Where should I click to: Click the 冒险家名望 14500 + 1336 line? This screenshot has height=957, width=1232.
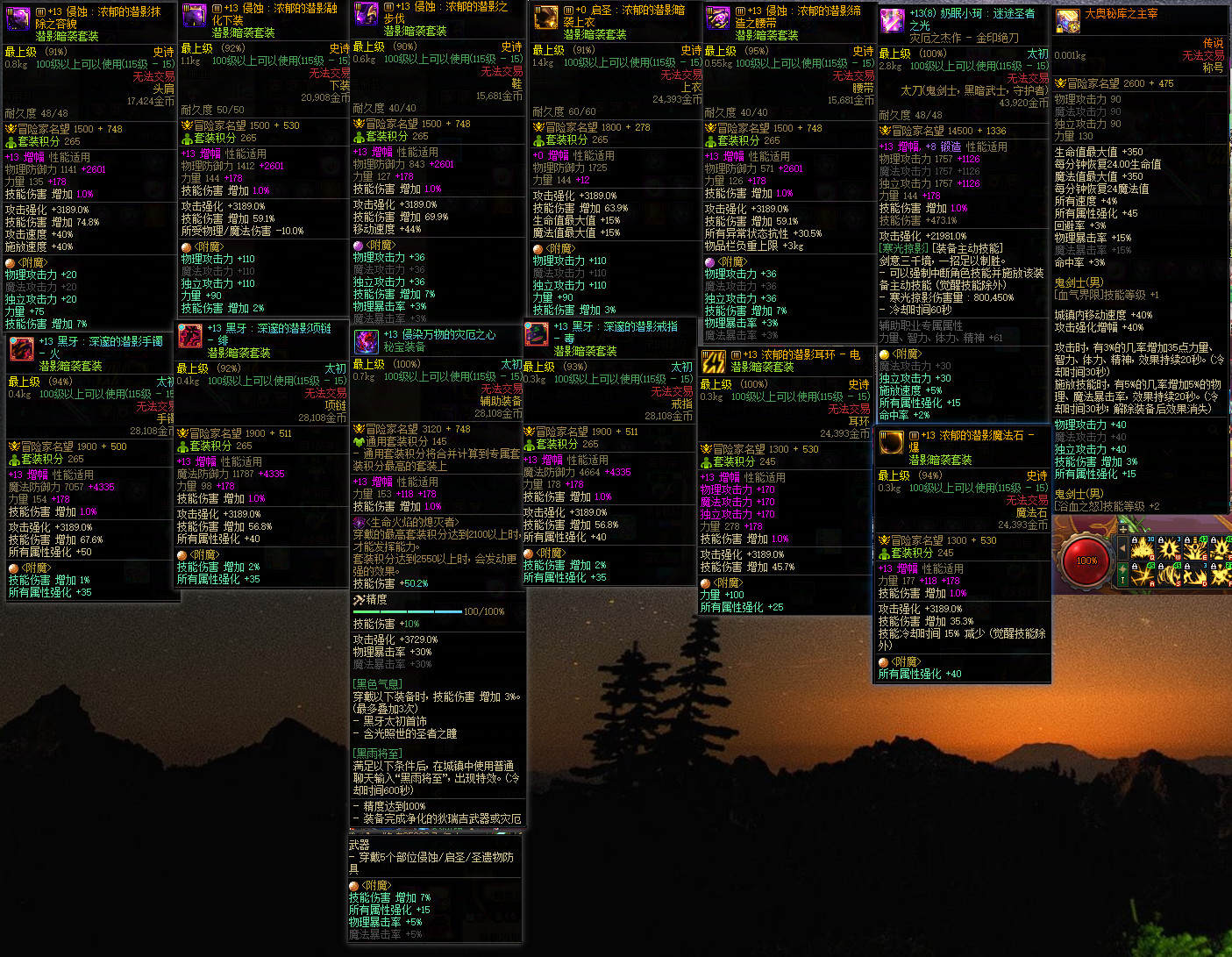[x=944, y=131]
